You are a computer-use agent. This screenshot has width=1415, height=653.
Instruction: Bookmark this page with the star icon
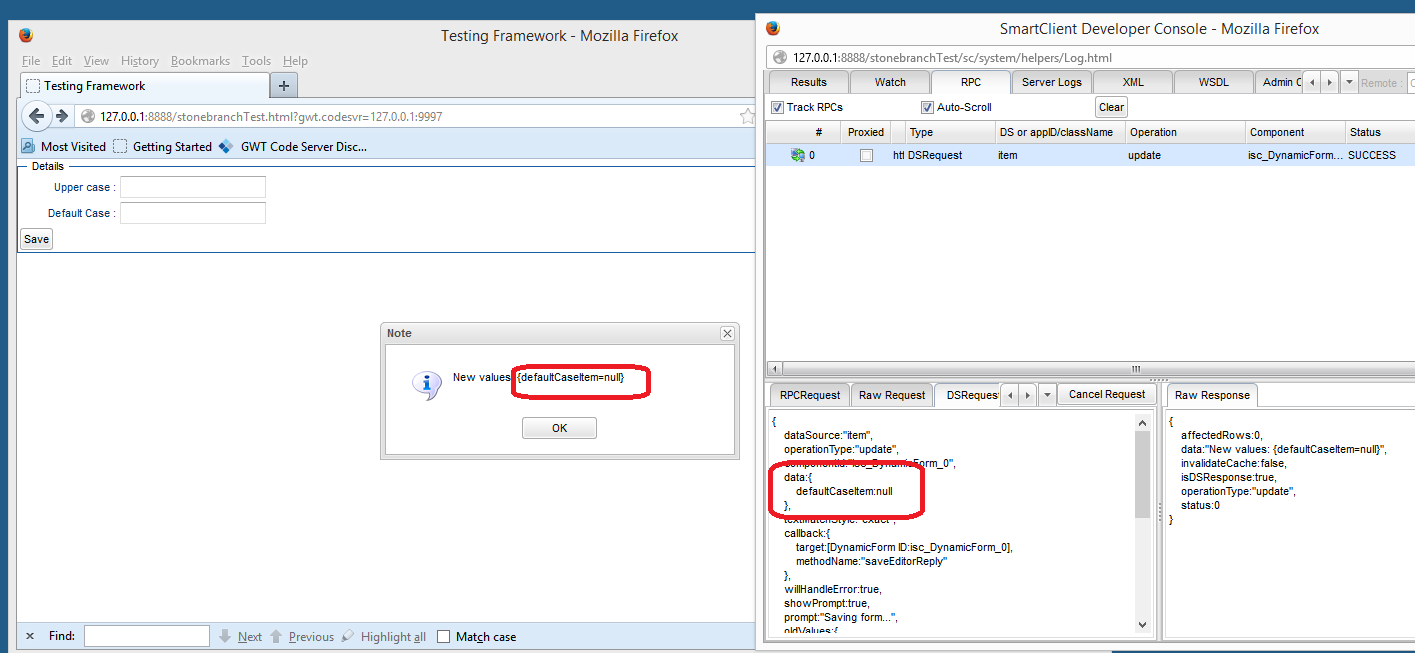click(x=746, y=117)
